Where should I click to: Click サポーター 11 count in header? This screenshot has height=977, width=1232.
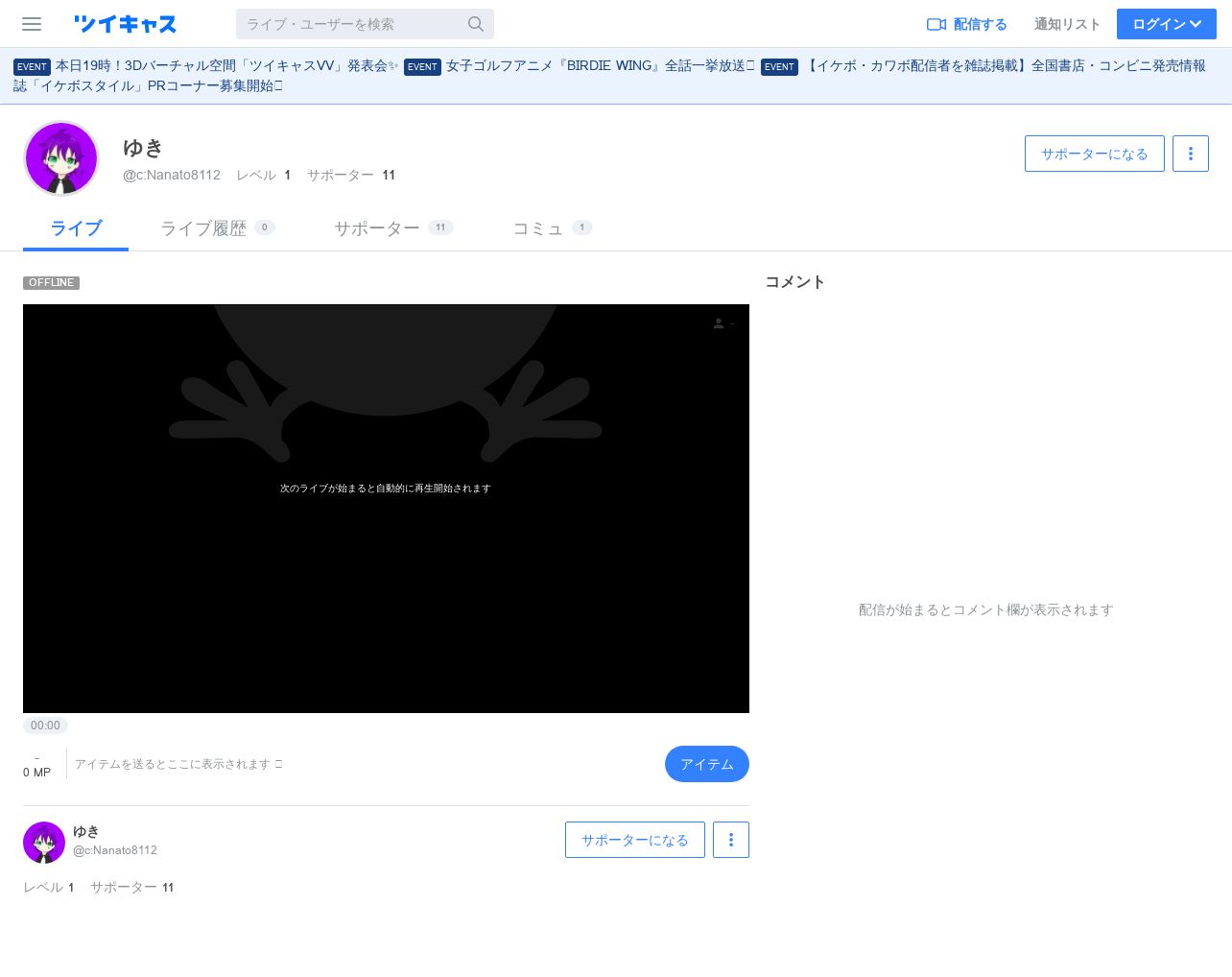pyautogui.click(x=351, y=175)
